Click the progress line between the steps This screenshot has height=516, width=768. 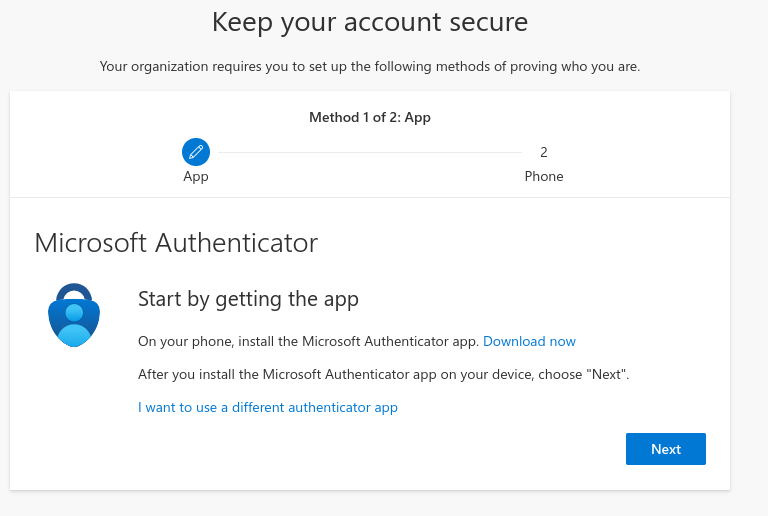pos(368,153)
